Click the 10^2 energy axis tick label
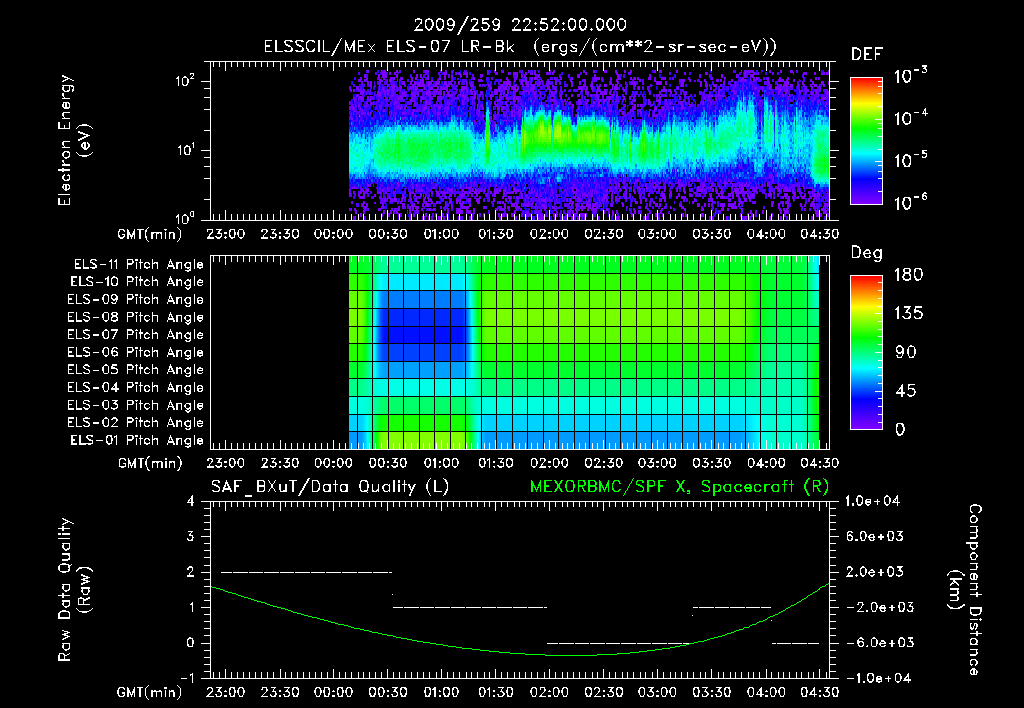 [185, 81]
